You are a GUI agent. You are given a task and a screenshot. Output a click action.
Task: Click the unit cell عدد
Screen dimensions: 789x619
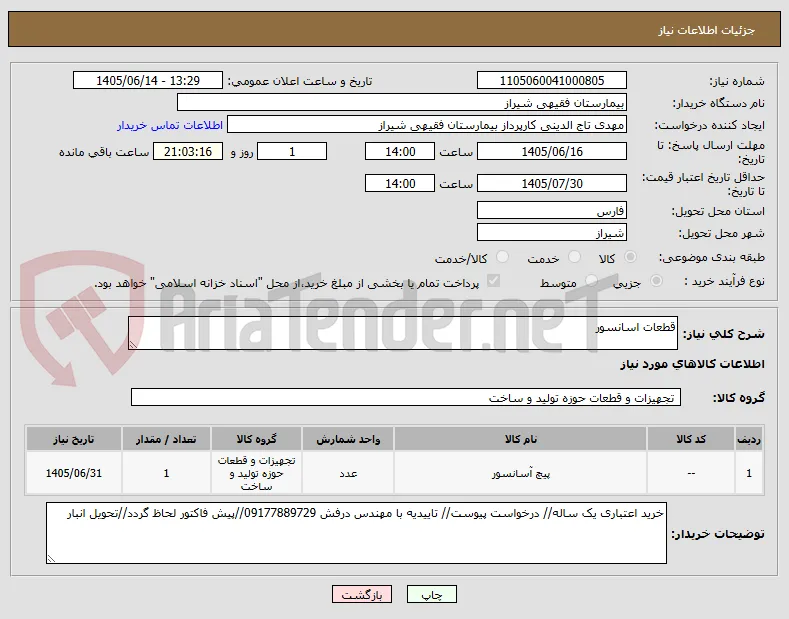pos(348,474)
